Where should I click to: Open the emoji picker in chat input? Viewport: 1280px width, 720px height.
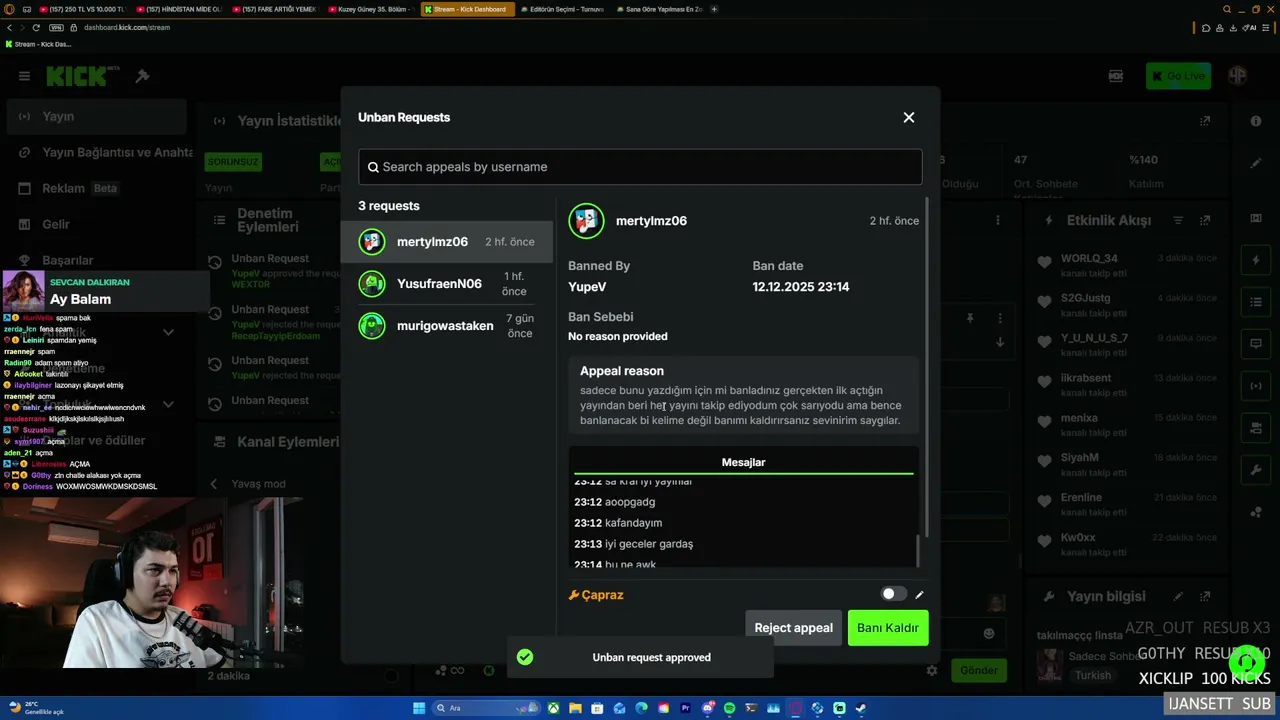[x=989, y=633]
